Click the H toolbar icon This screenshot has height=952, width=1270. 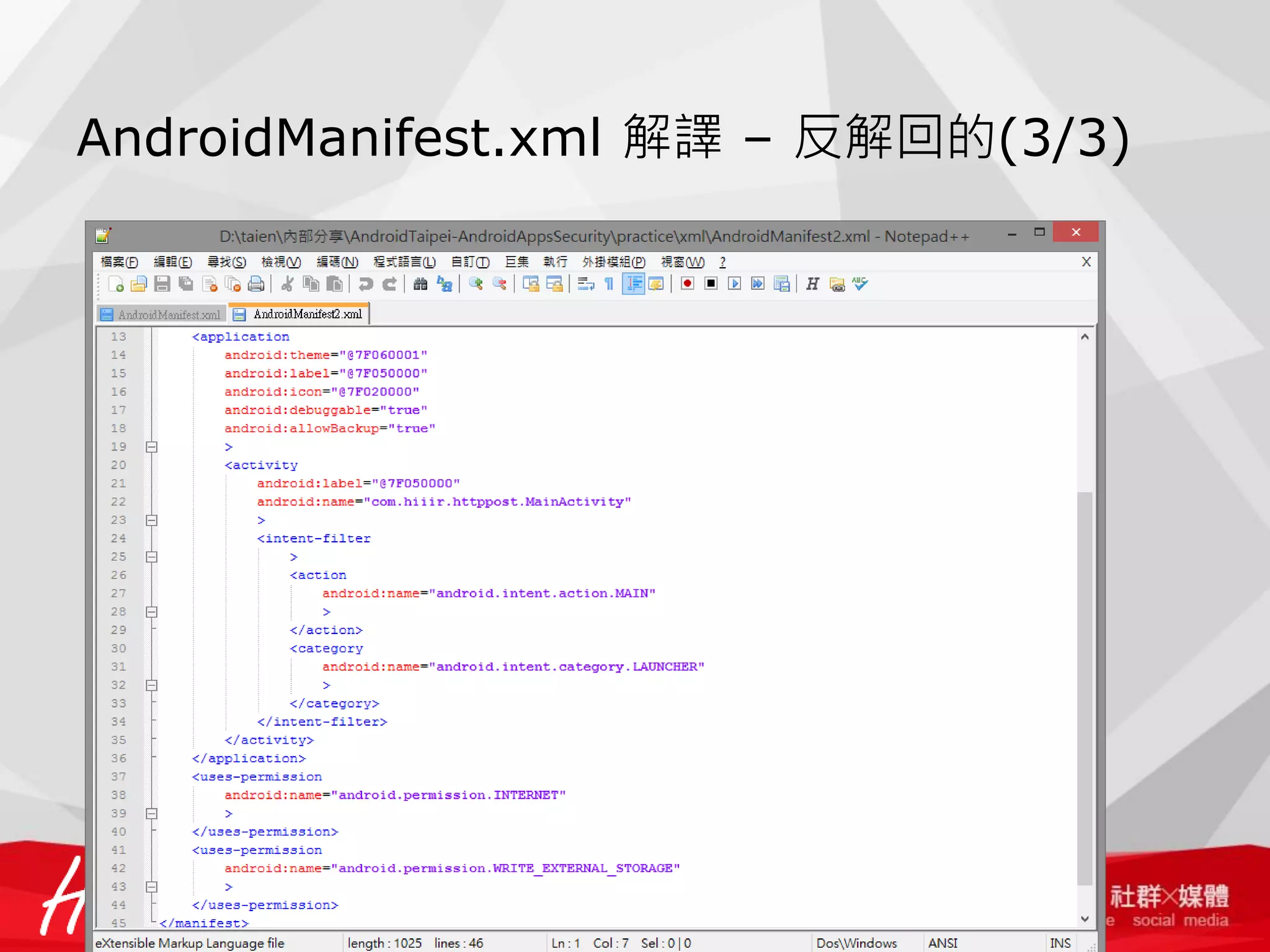[812, 284]
